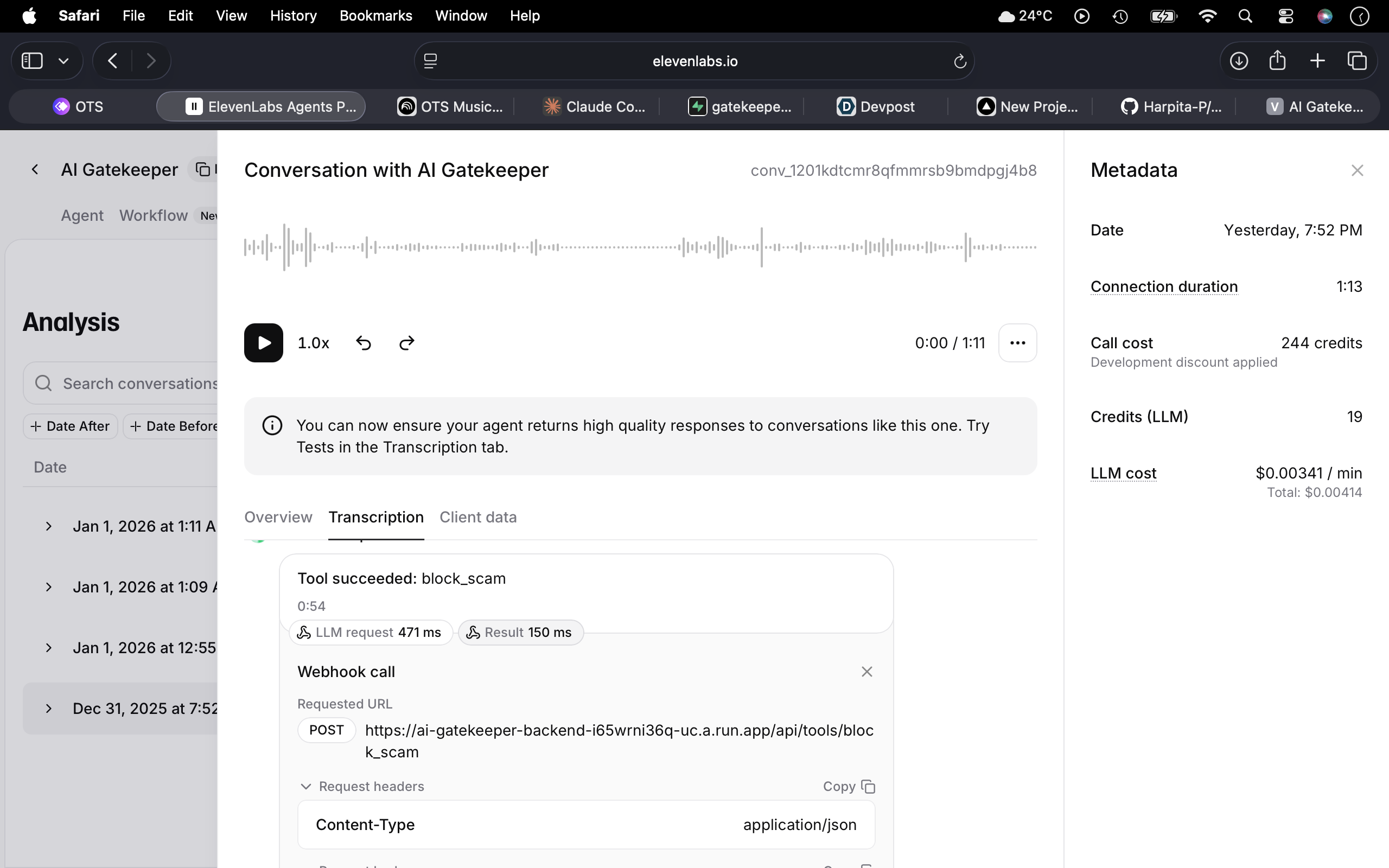
Task: Click the POST method badge
Action: pyautogui.click(x=327, y=730)
